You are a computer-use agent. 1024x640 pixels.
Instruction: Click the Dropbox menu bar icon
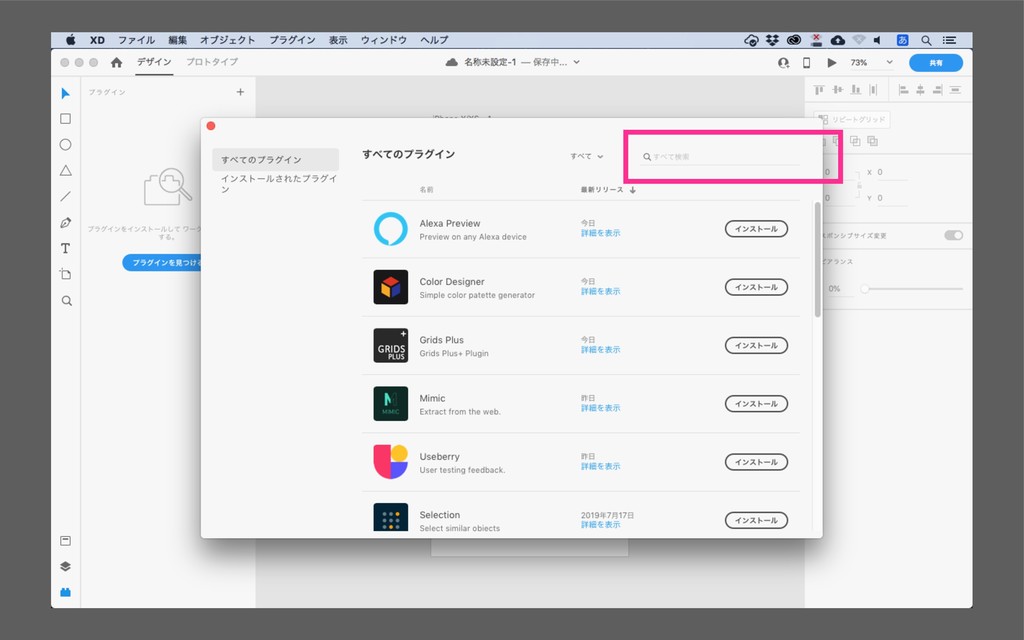[x=772, y=40]
